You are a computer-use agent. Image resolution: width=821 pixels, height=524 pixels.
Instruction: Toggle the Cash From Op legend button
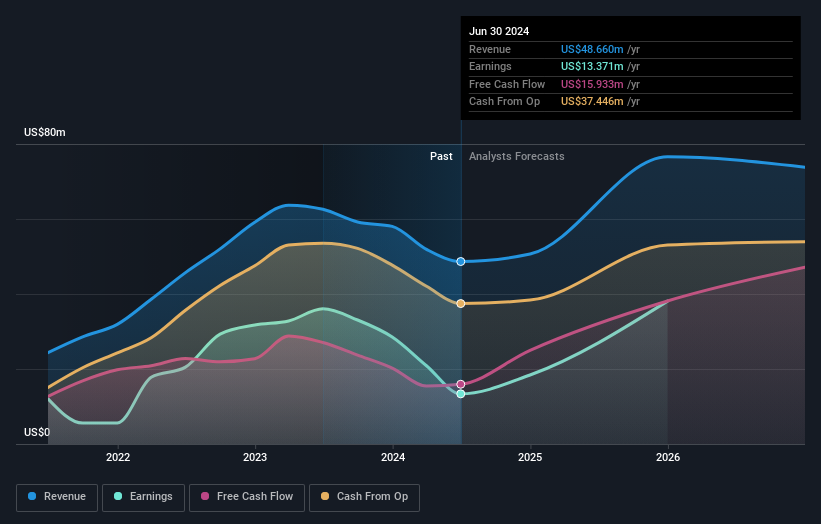coord(364,497)
